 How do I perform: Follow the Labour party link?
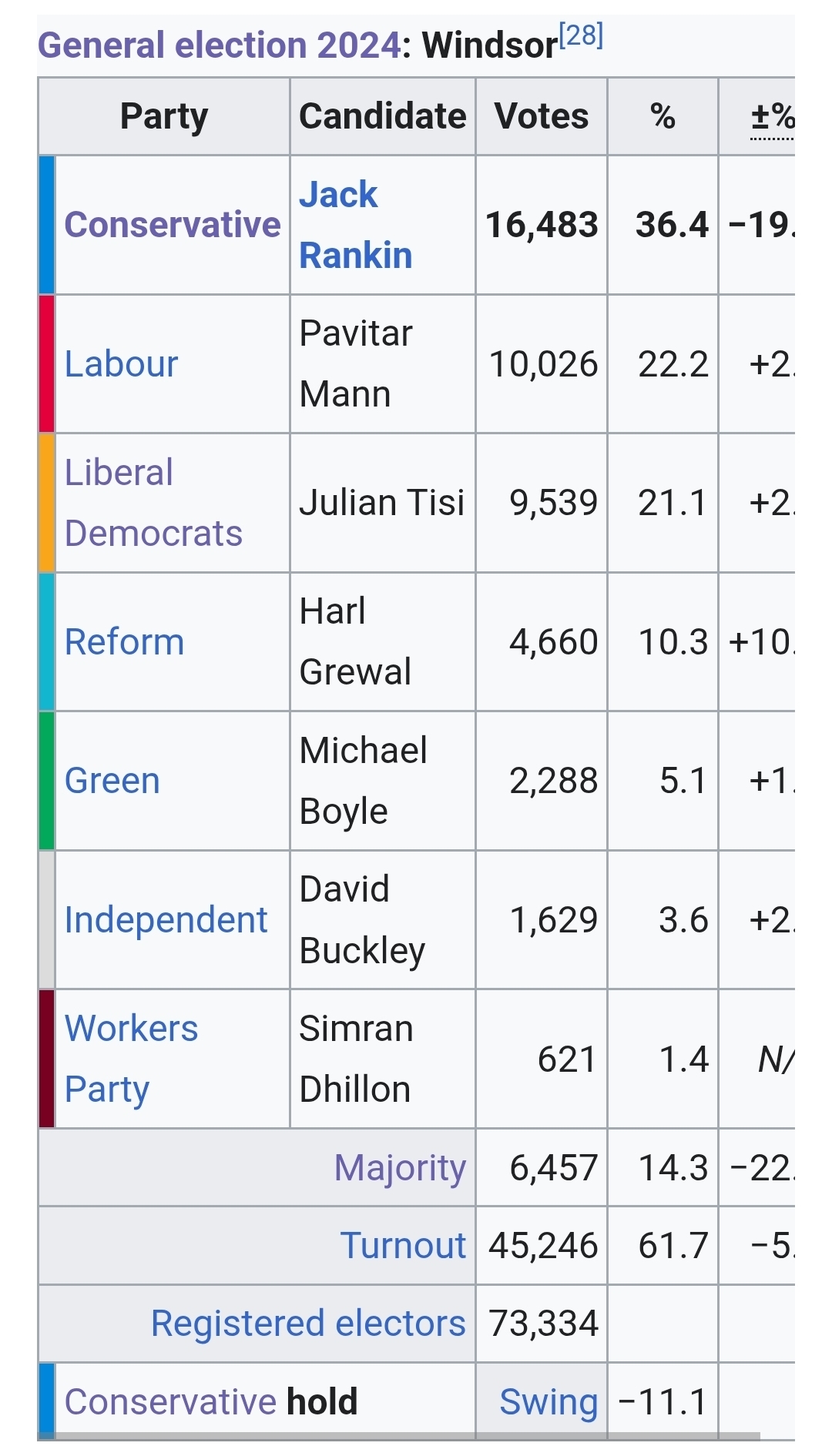pyautogui.click(x=121, y=364)
